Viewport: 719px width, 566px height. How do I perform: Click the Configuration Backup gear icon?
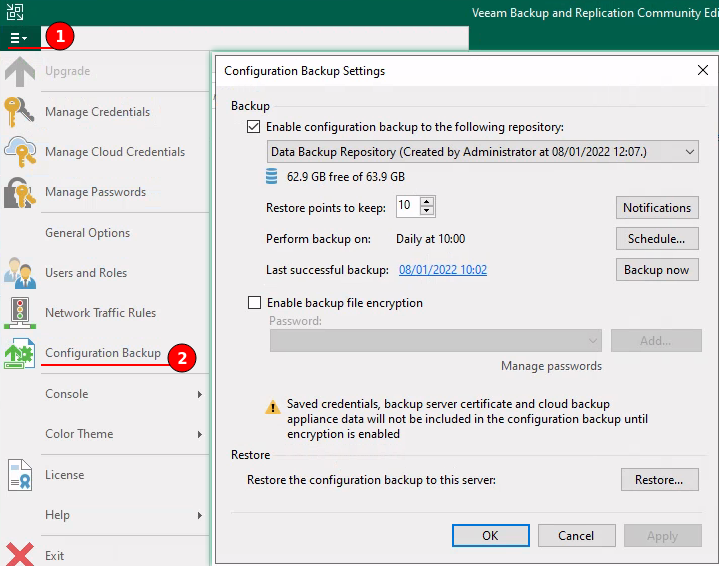point(20,353)
